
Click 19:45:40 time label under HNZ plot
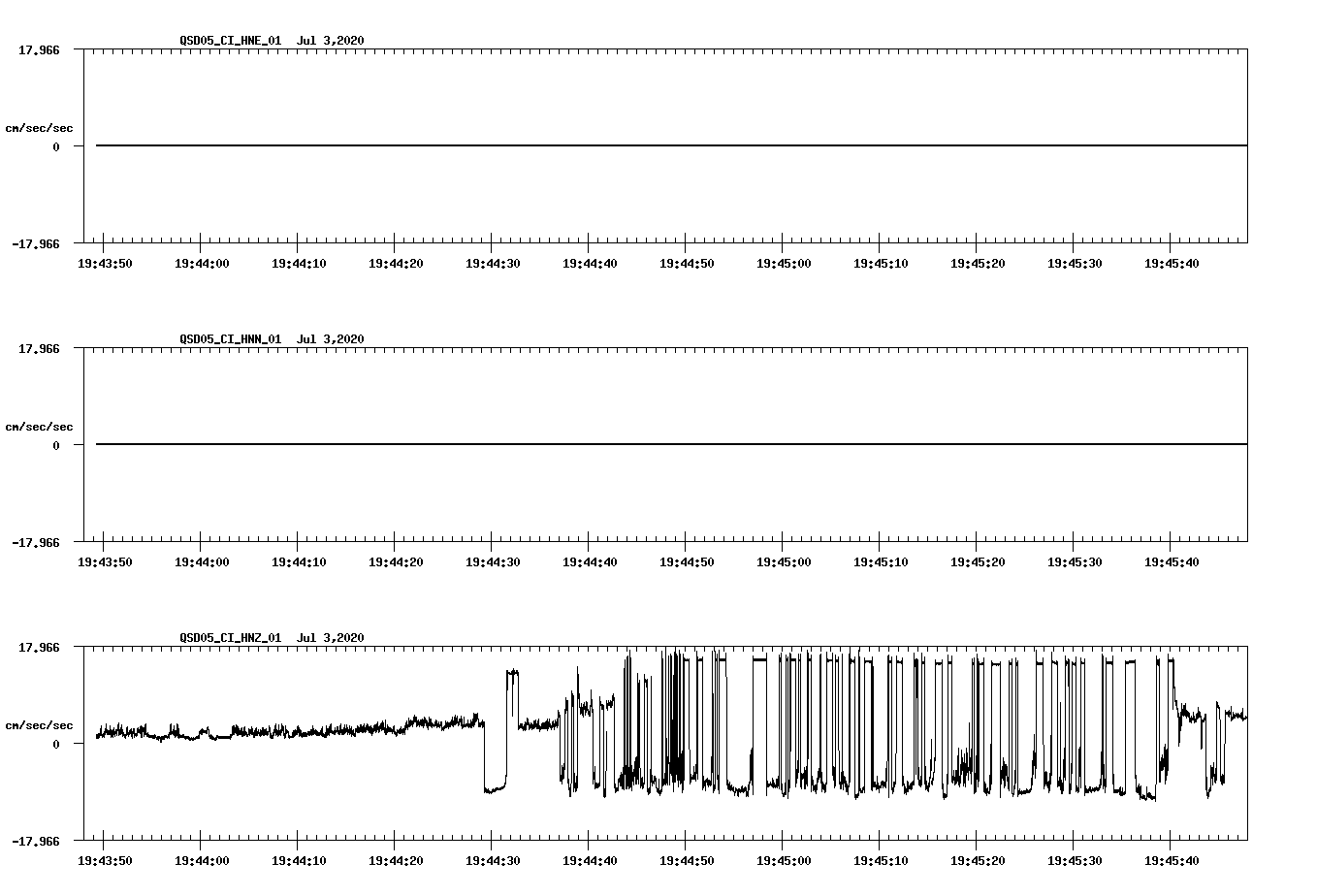click(1172, 861)
